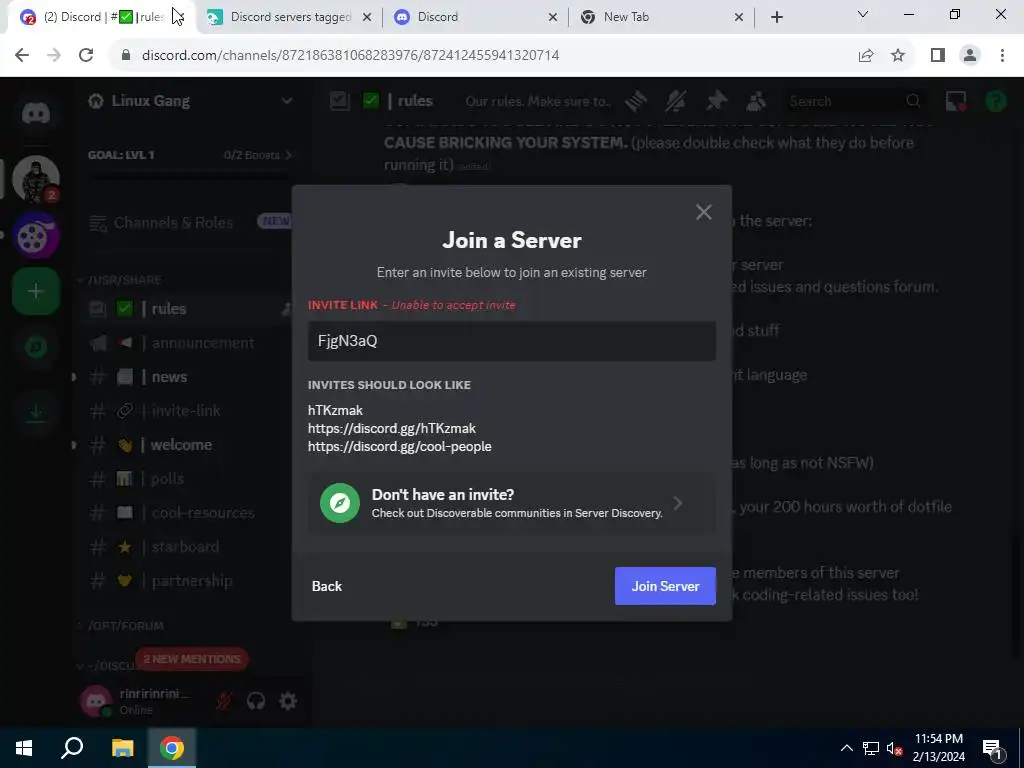The image size is (1024, 768).
Task: Close the Discord servers tagged tab
Action: [367, 17]
